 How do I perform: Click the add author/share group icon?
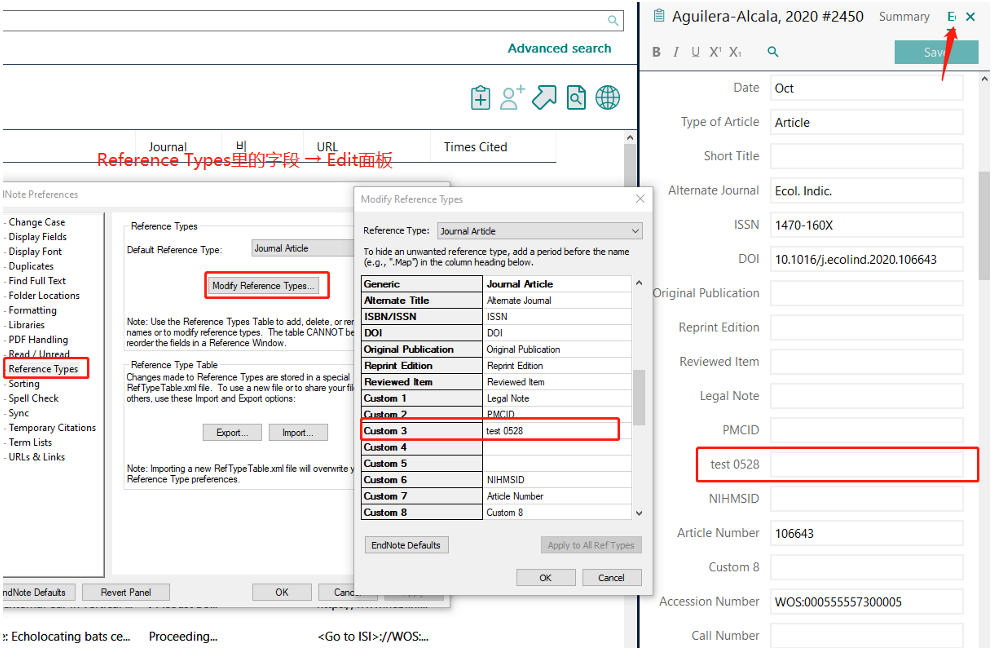(513, 98)
